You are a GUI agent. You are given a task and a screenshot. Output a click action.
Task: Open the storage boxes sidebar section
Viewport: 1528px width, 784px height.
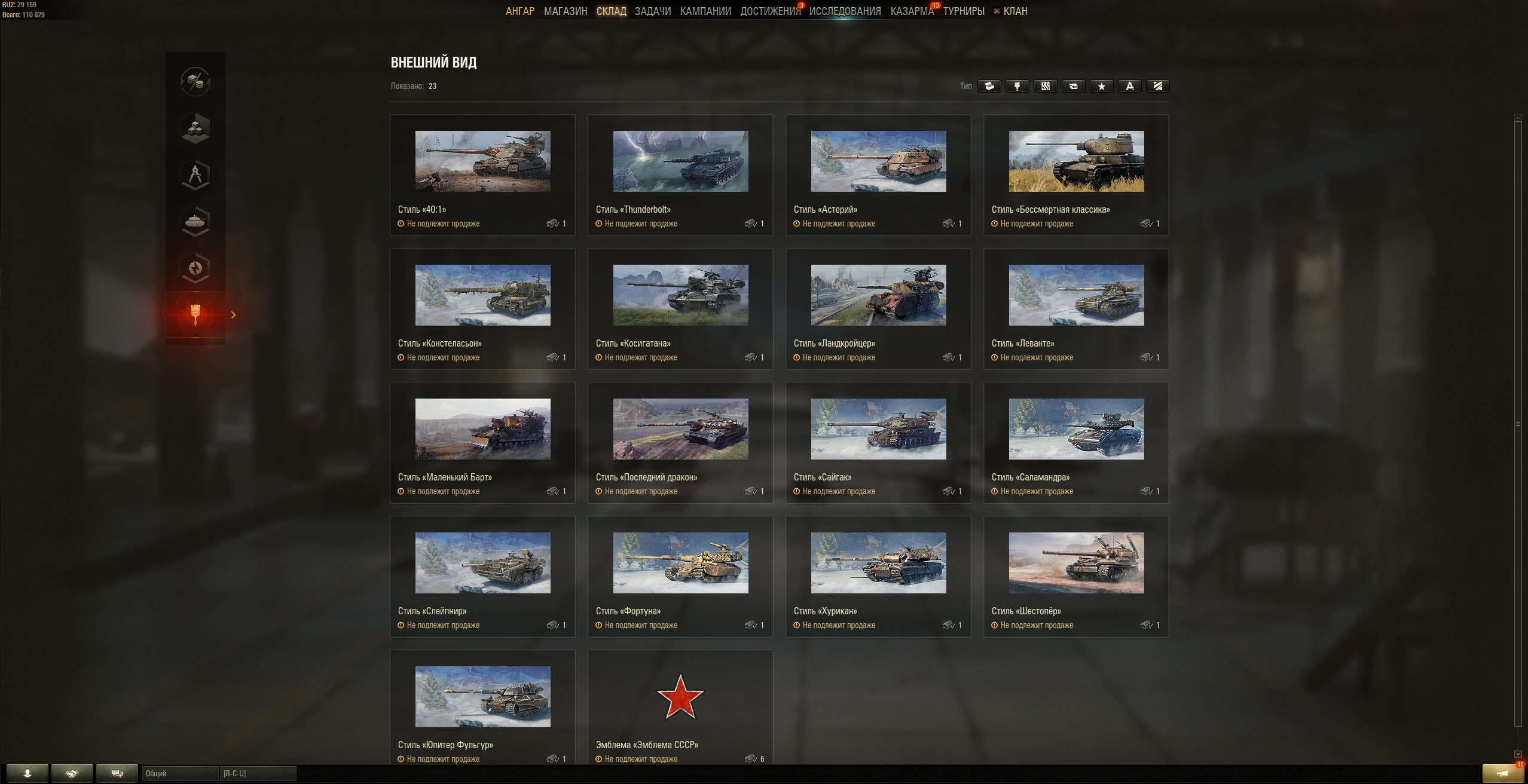pyautogui.click(x=195, y=128)
